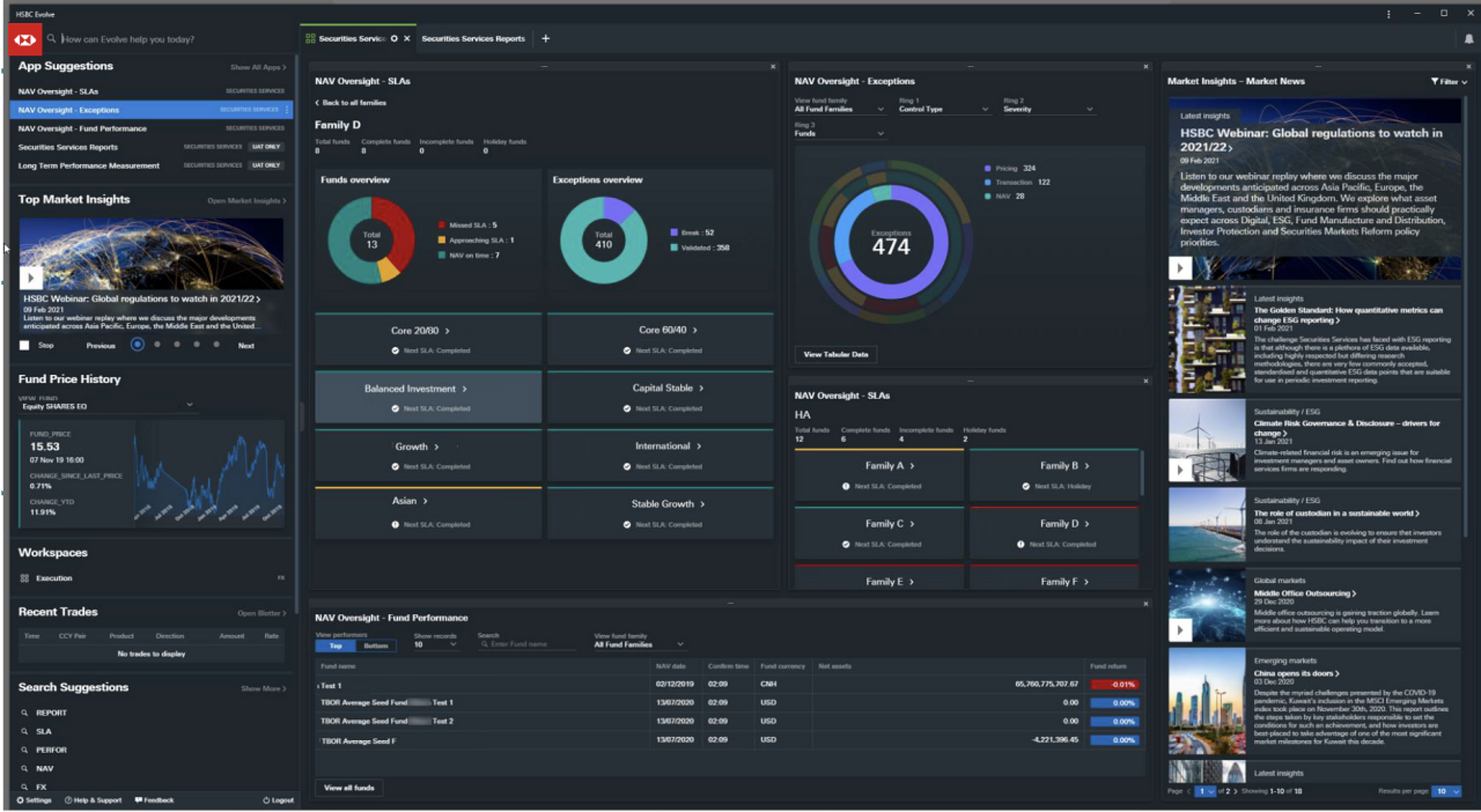Click the plus icon to add tab
The image size is (1481, 812).
point(546,38)
